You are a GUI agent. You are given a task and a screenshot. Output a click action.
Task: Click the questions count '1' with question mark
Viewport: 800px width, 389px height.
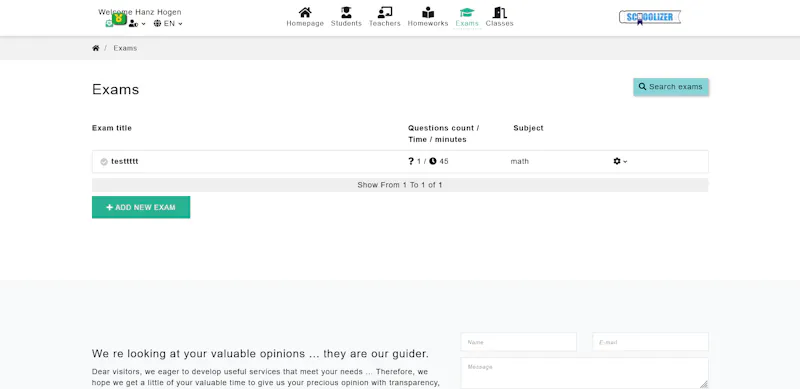(414, 161)
